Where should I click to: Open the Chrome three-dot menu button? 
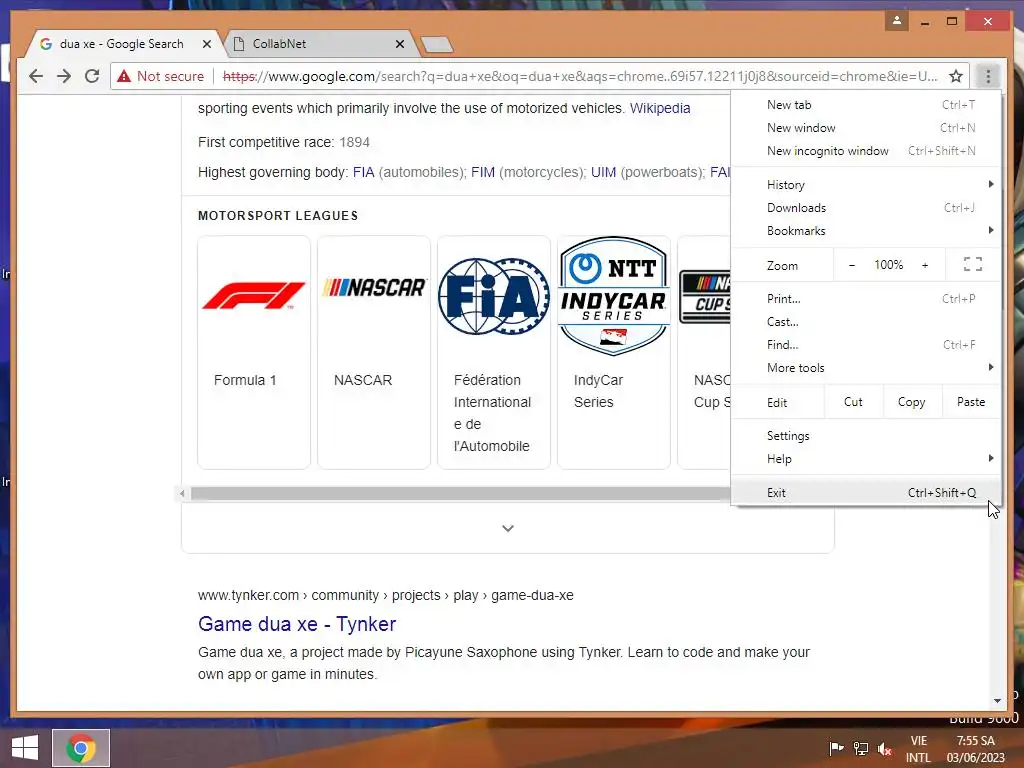click(987, 76)
